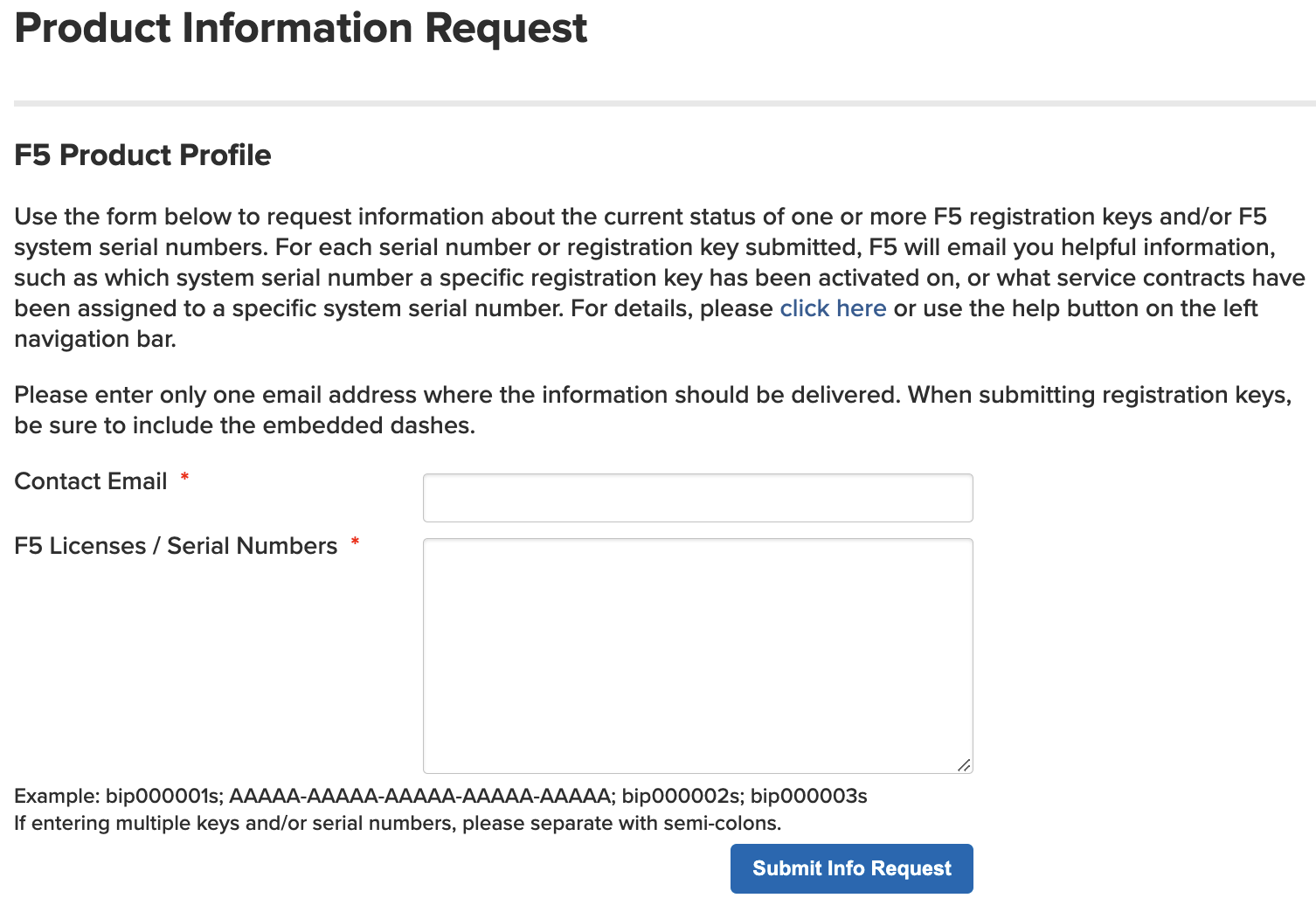Click the F5 Product Profile subheading
Image resolution: width=1316 pixels, height=905 pixels.
click(142, 155)
